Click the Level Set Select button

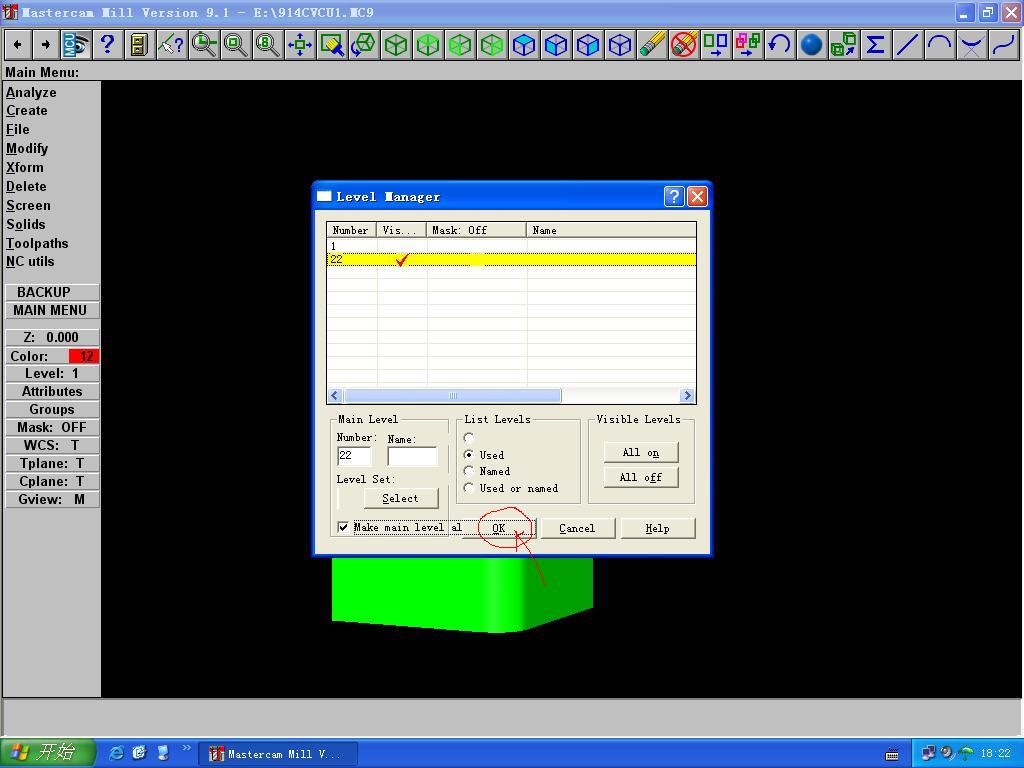(400, 498)
